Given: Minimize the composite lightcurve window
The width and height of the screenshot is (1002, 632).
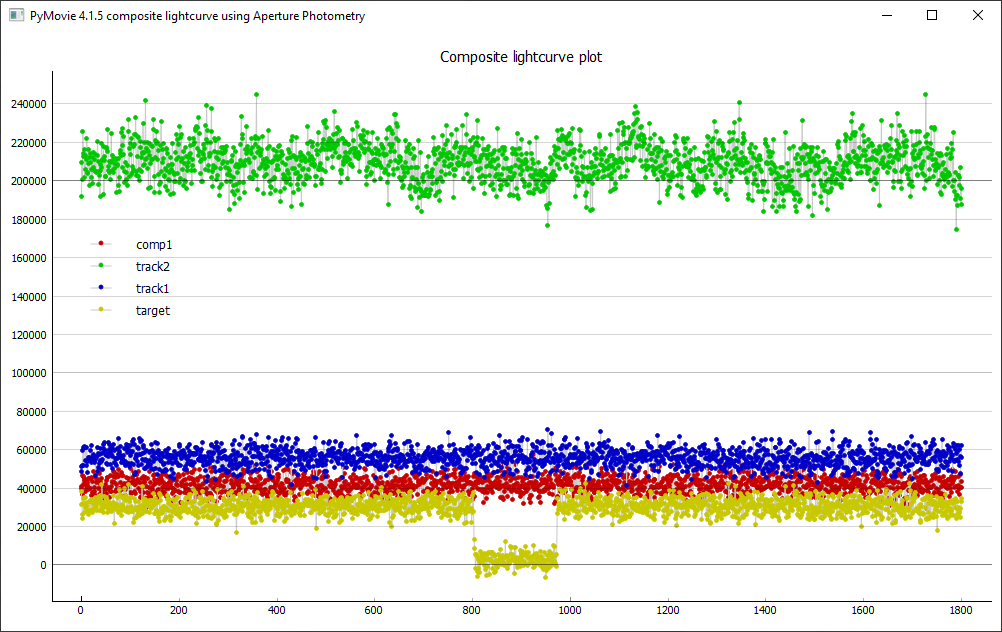Looking at the screenshot, I should tap(885, 16).
